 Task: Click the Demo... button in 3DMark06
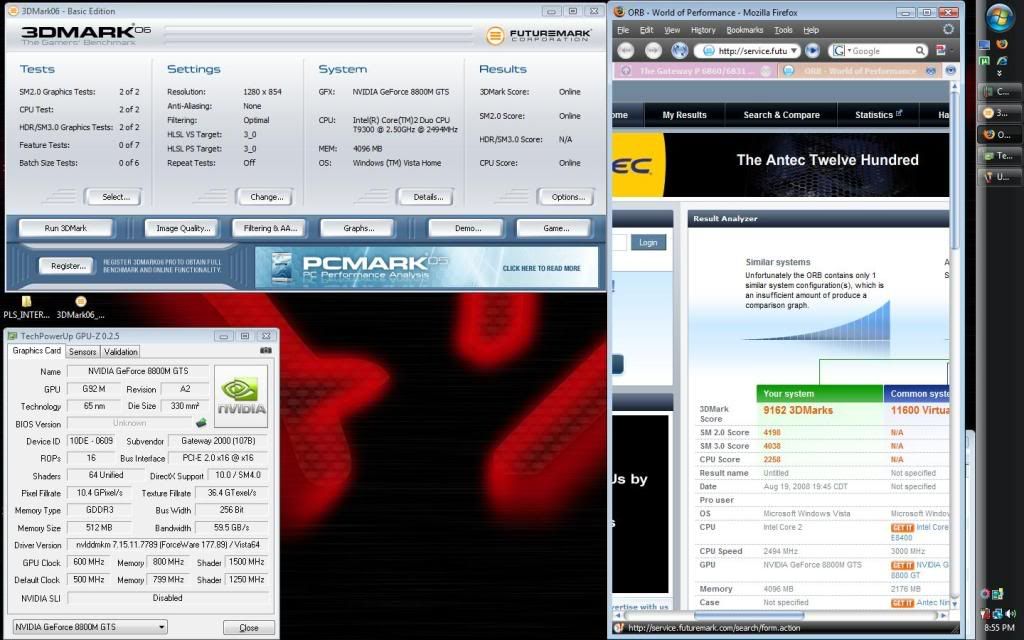tap(466, 228)
